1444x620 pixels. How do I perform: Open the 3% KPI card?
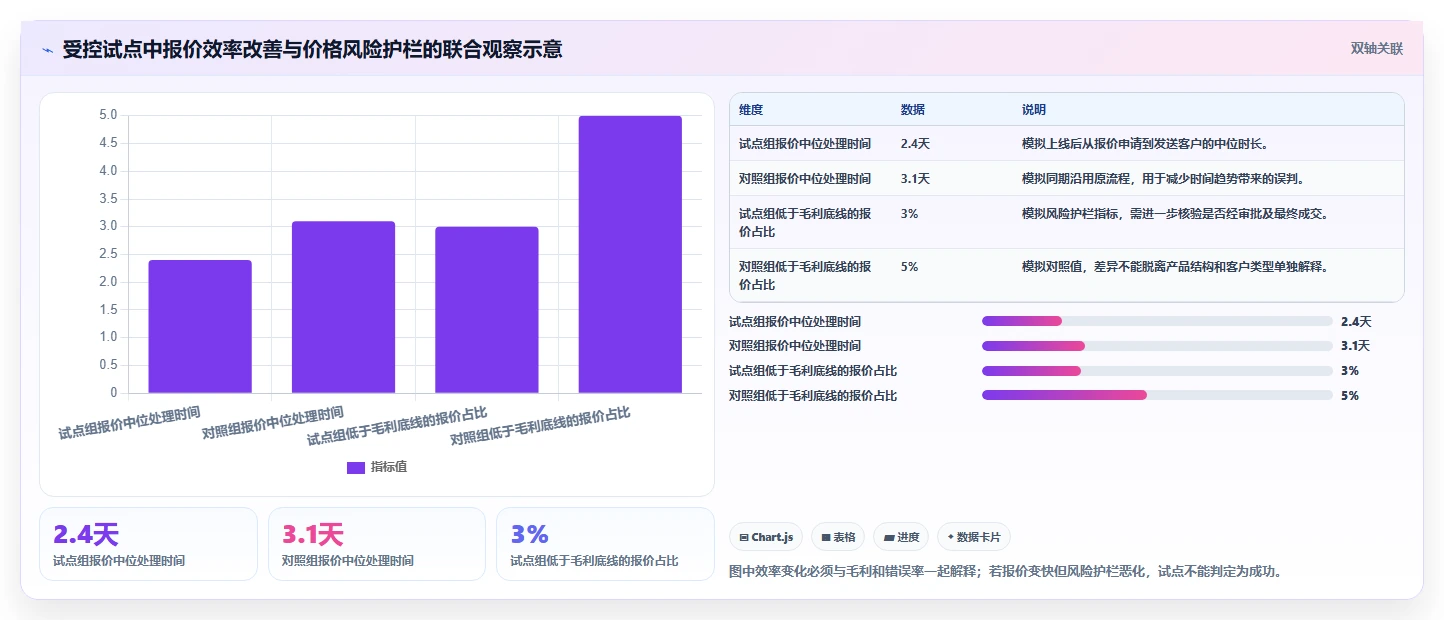(x=605, y=544)
